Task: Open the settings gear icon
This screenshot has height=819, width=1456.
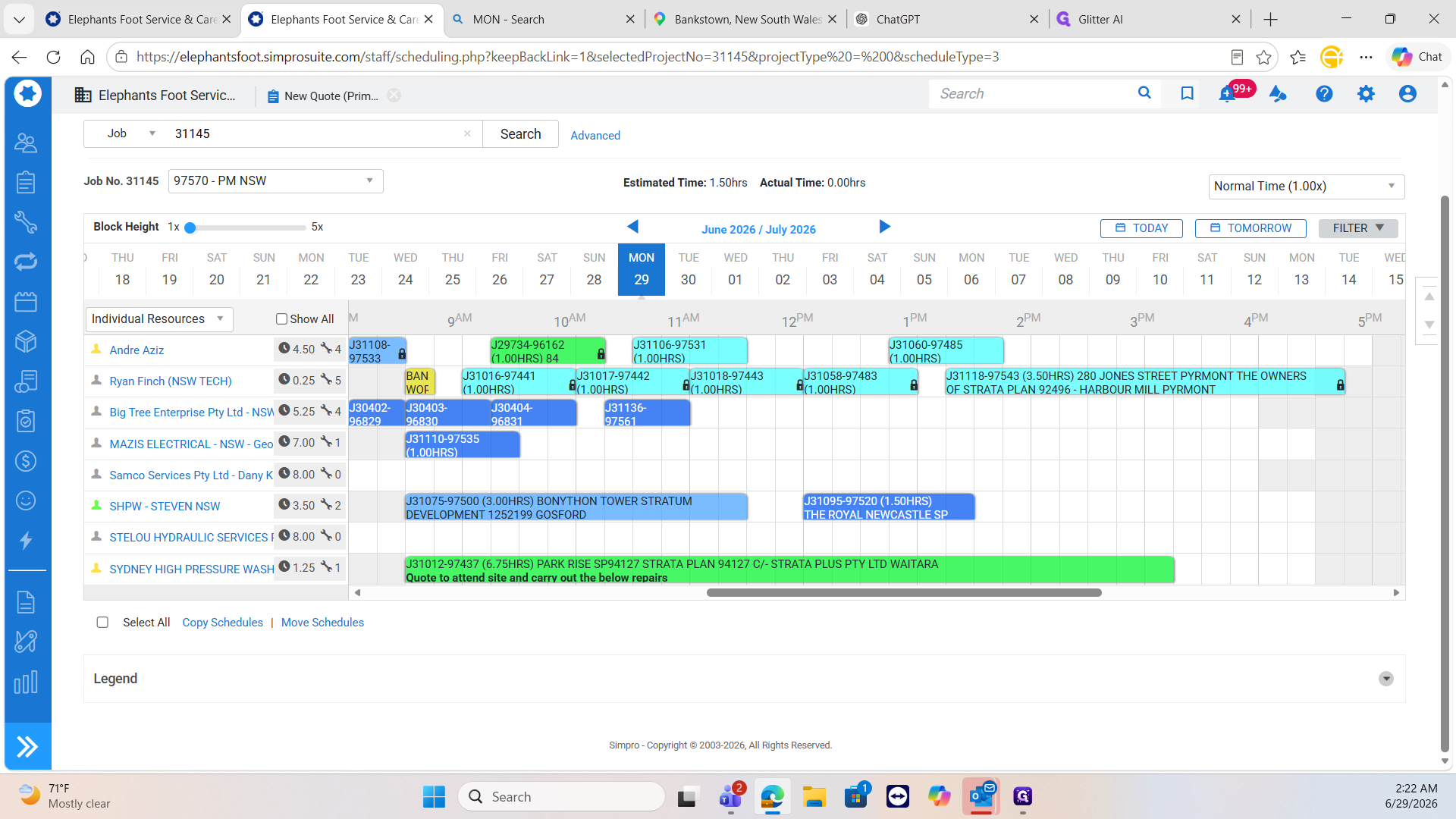Action: tap(1366, 93)
